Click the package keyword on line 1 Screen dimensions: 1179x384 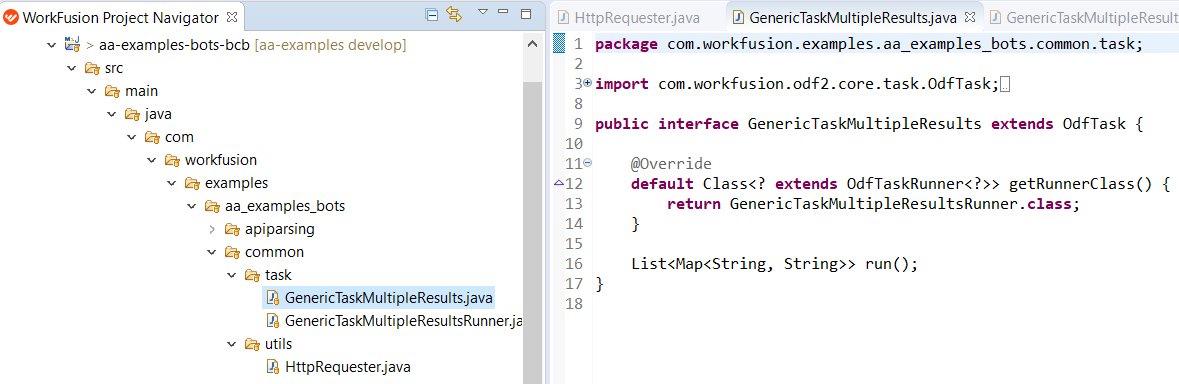626,44
